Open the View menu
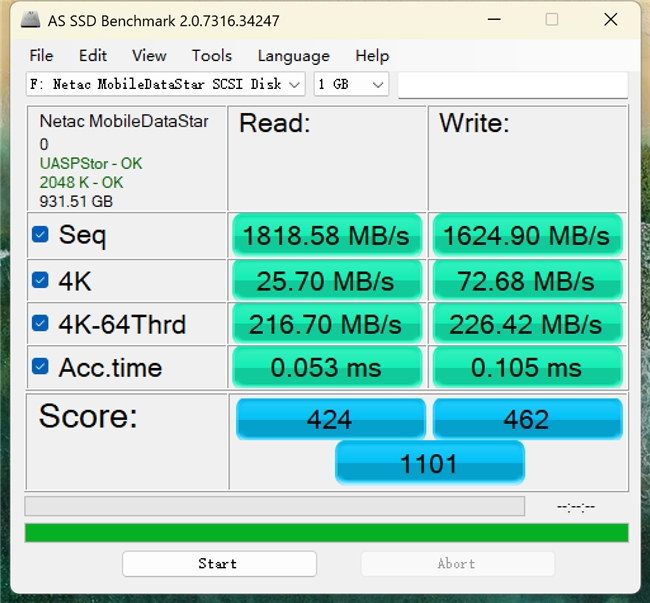 149,55
